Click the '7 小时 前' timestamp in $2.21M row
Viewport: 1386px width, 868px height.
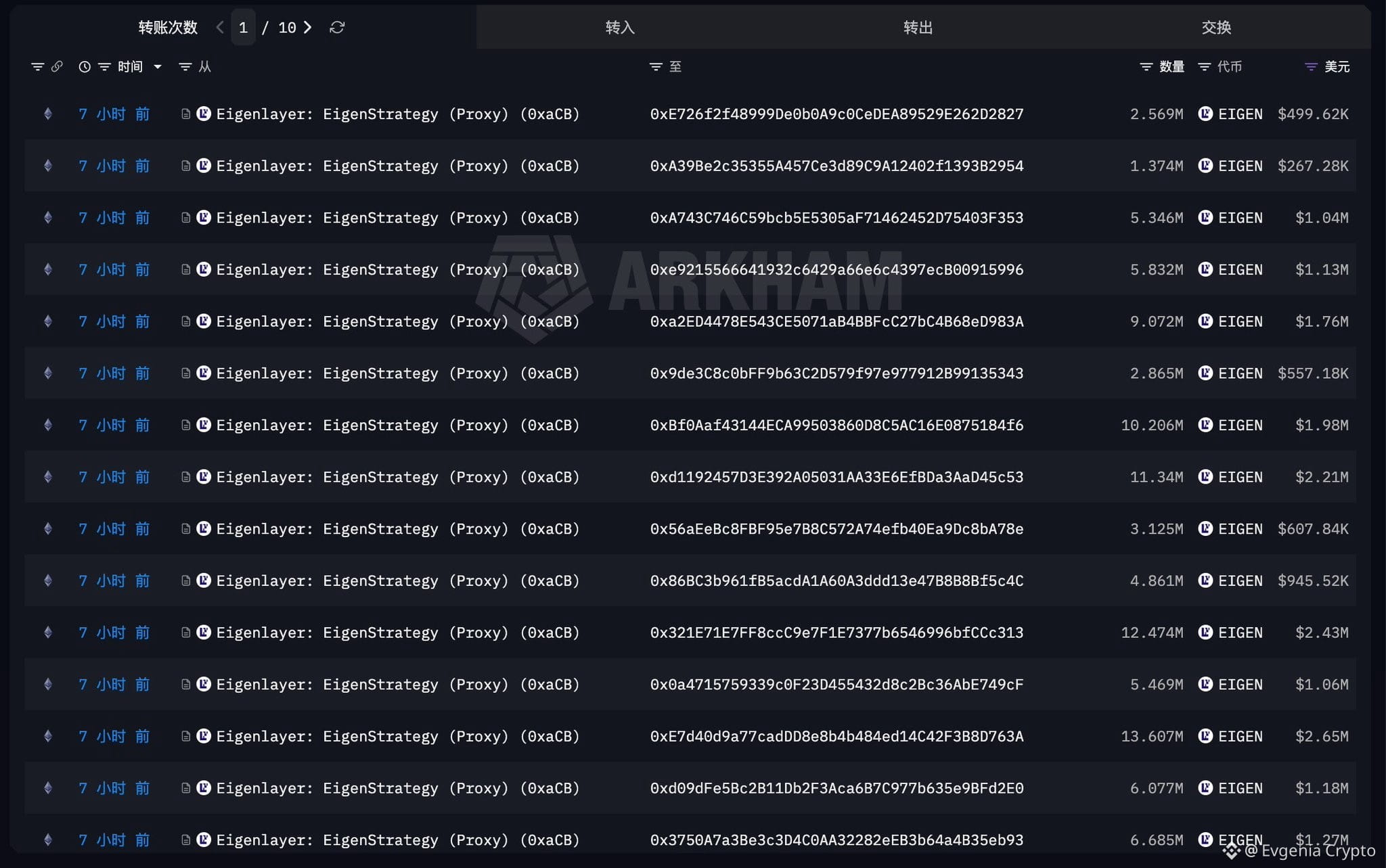click(114, 477)
